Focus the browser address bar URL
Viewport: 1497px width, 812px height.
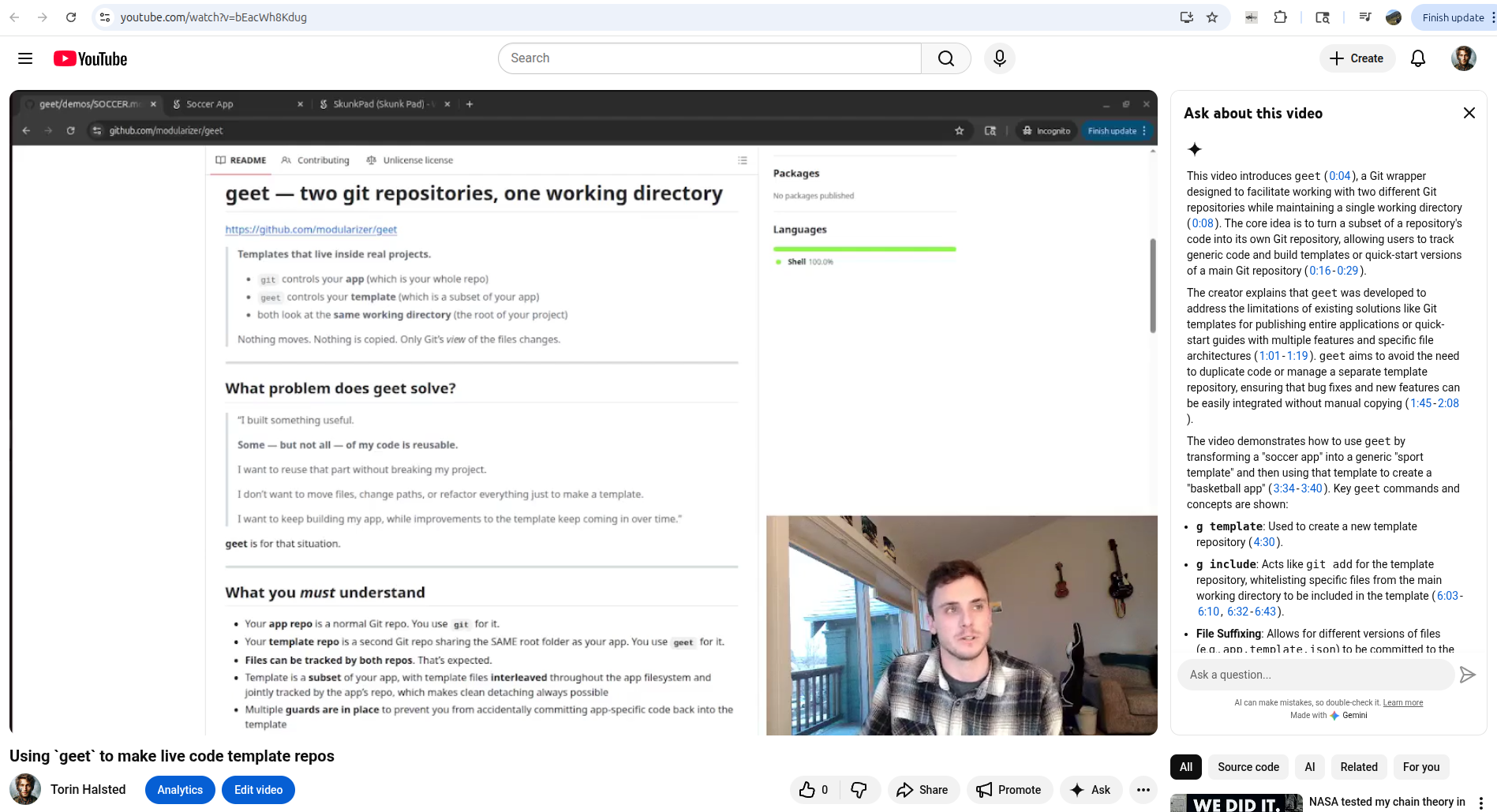pos(214,17)
